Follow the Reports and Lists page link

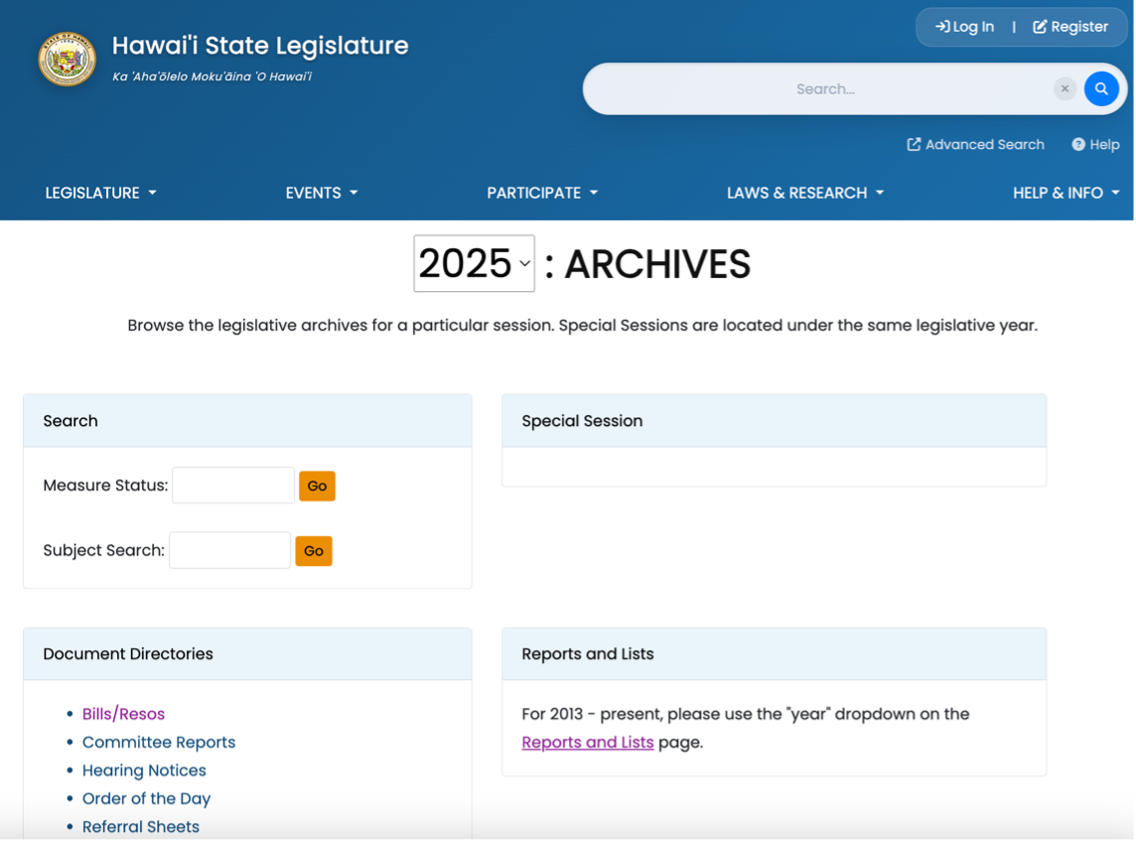coord(588,742)
